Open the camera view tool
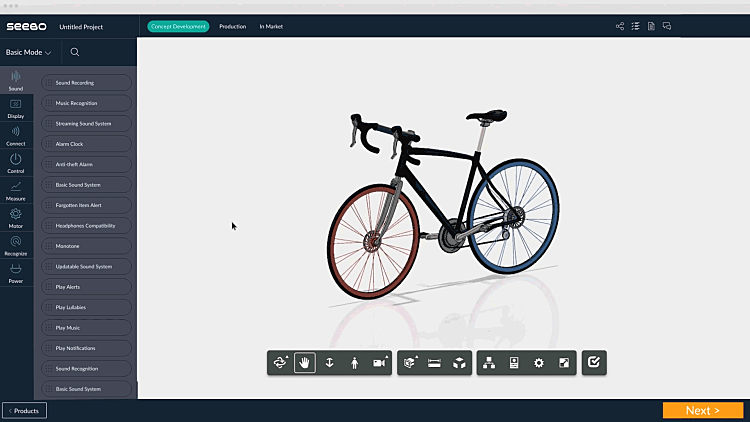The width and height of the screenshot is (750, 422). coord(379,363)
